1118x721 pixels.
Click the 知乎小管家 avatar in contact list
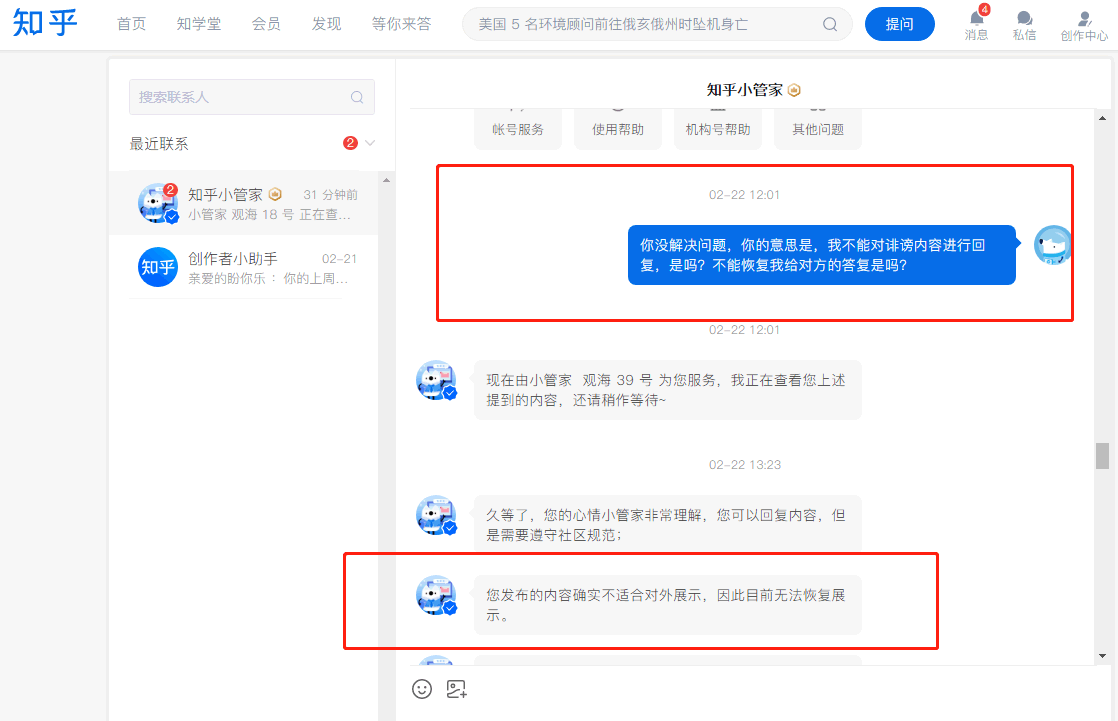pyautogui.click(x=158, y=203)
